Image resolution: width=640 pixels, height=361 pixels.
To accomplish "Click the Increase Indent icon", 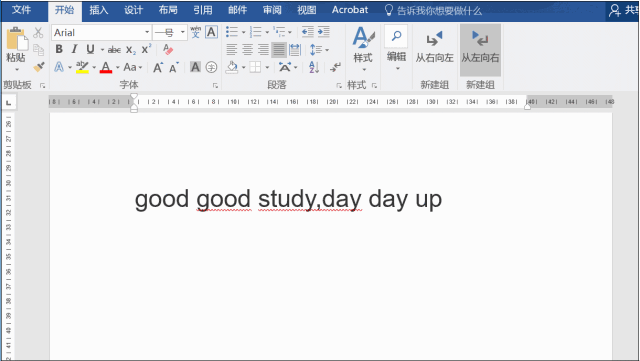I will pyautogui.click(x=324, y=32).
